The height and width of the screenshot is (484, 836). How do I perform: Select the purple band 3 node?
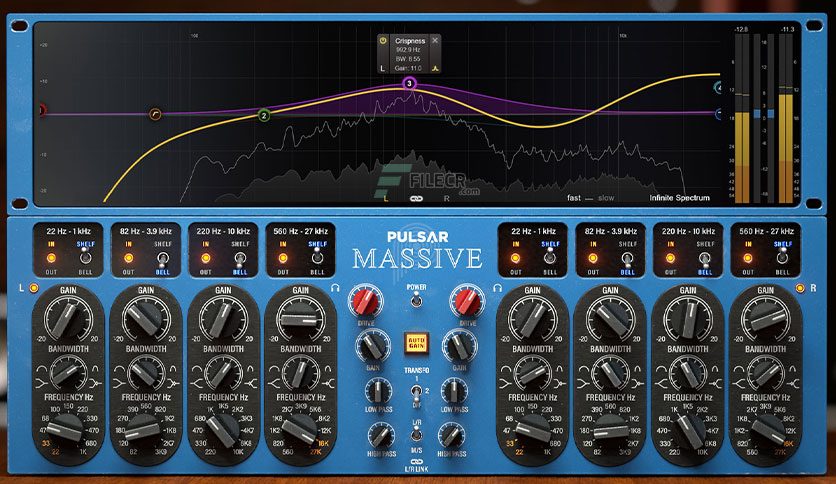(409, 83)
